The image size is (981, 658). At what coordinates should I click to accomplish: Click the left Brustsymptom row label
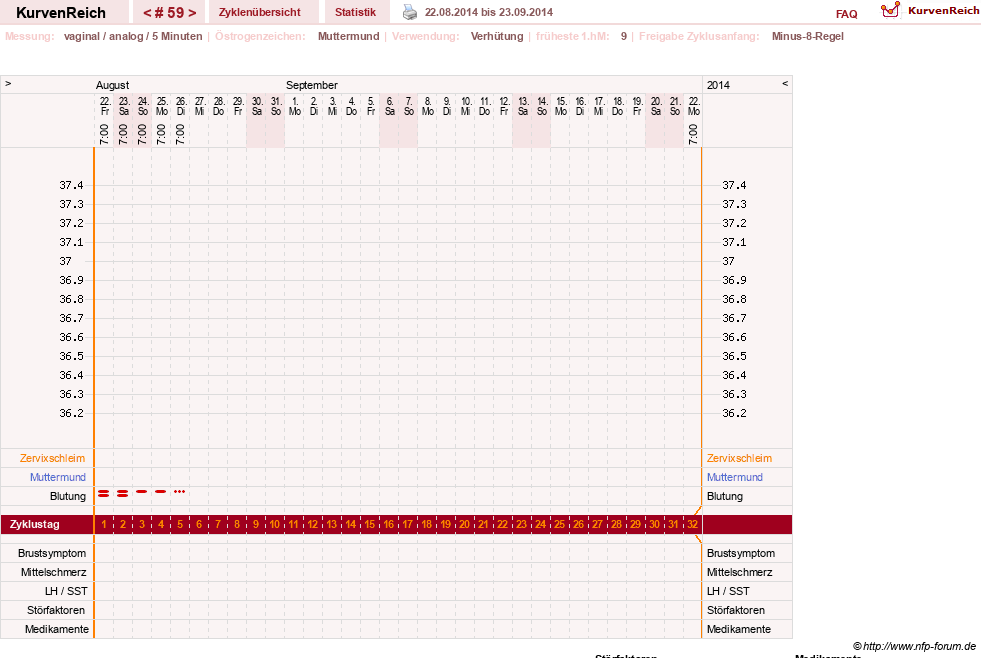click(52, 554)
